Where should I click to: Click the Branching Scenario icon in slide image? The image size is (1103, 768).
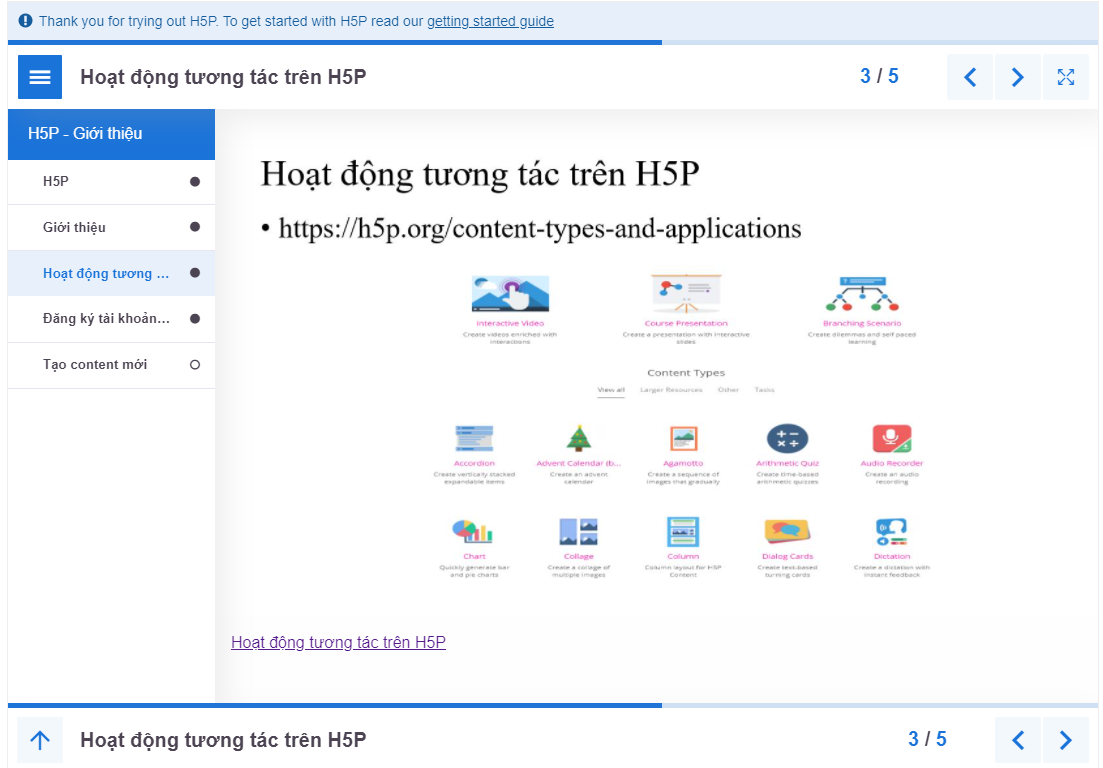[x=862, y=294]
